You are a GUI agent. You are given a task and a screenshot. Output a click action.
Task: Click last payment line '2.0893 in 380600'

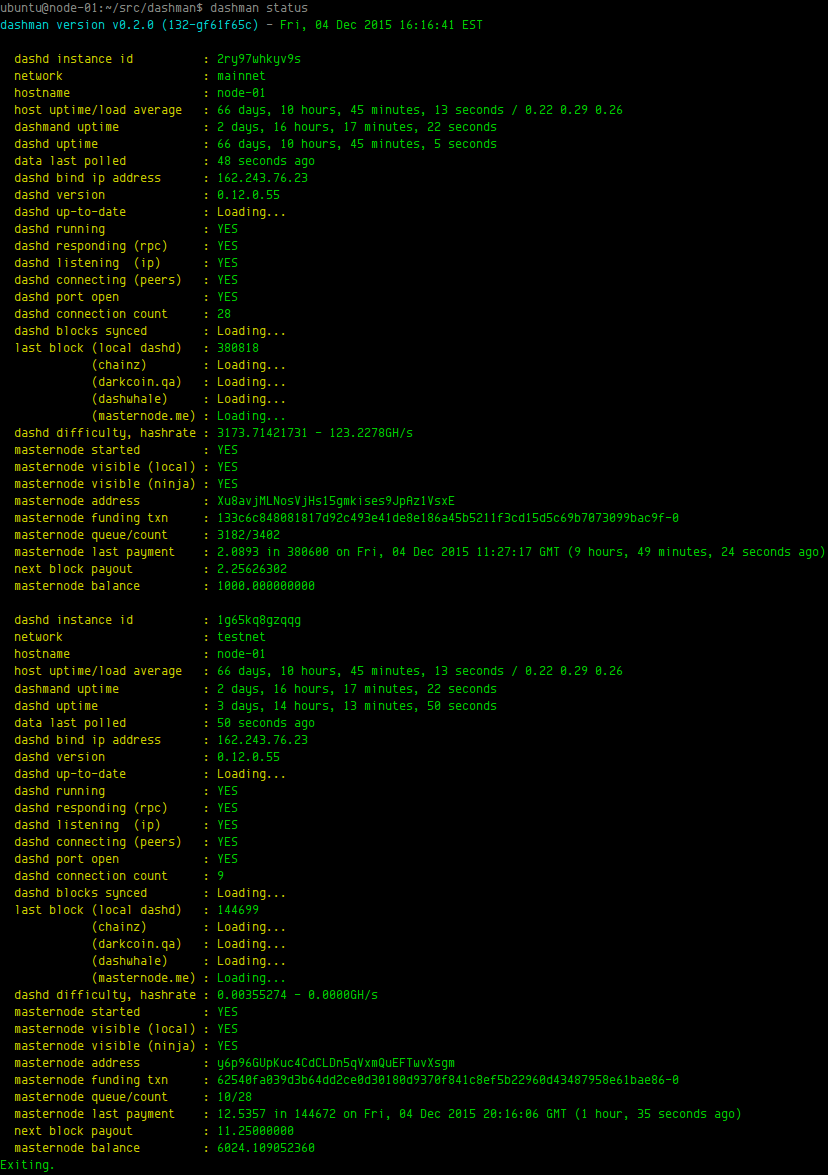click(x=521, y=552)
